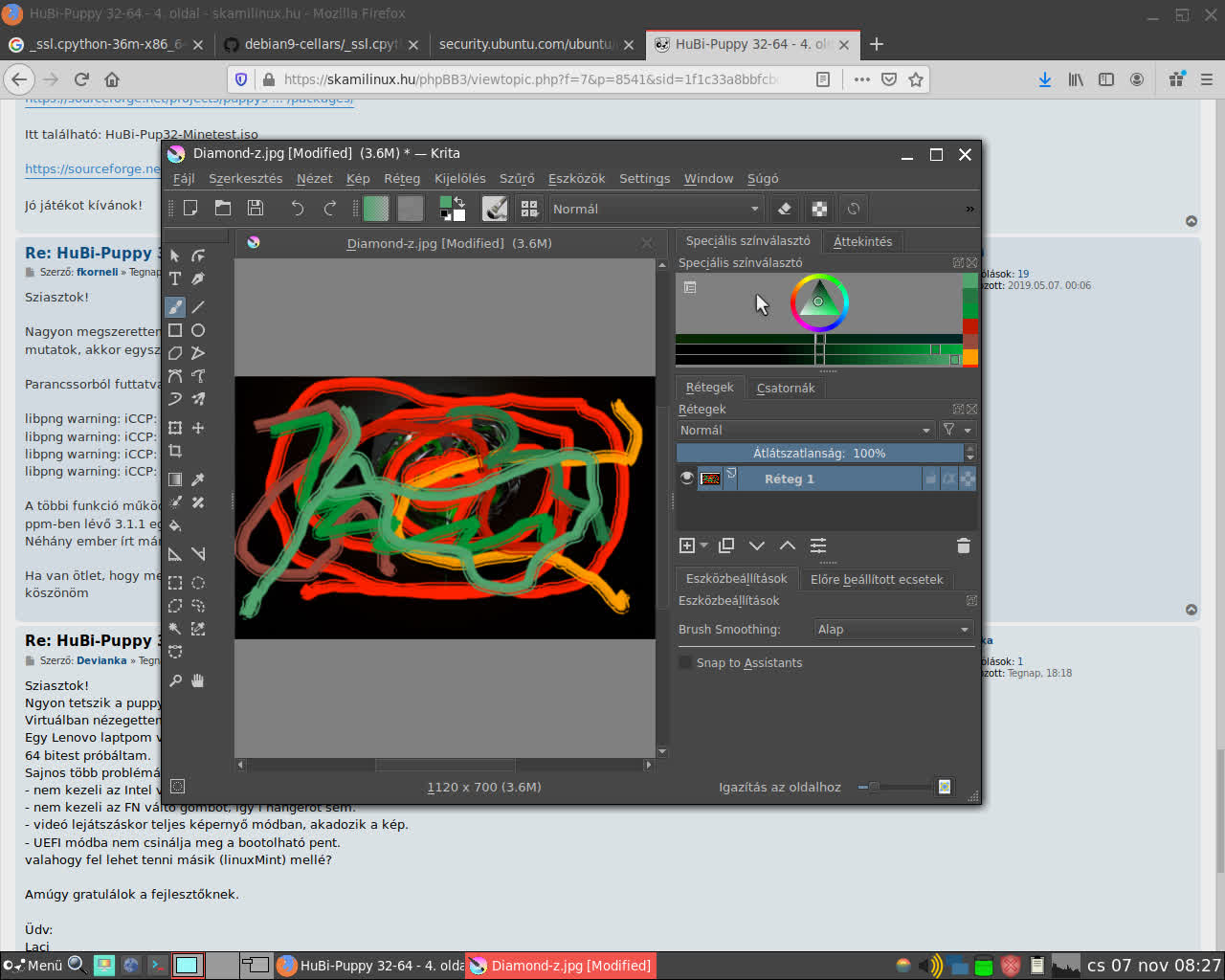Viewport: 1225px width, 980px height.
Task: Open the Réteg menu
Action: coord(402,178)
